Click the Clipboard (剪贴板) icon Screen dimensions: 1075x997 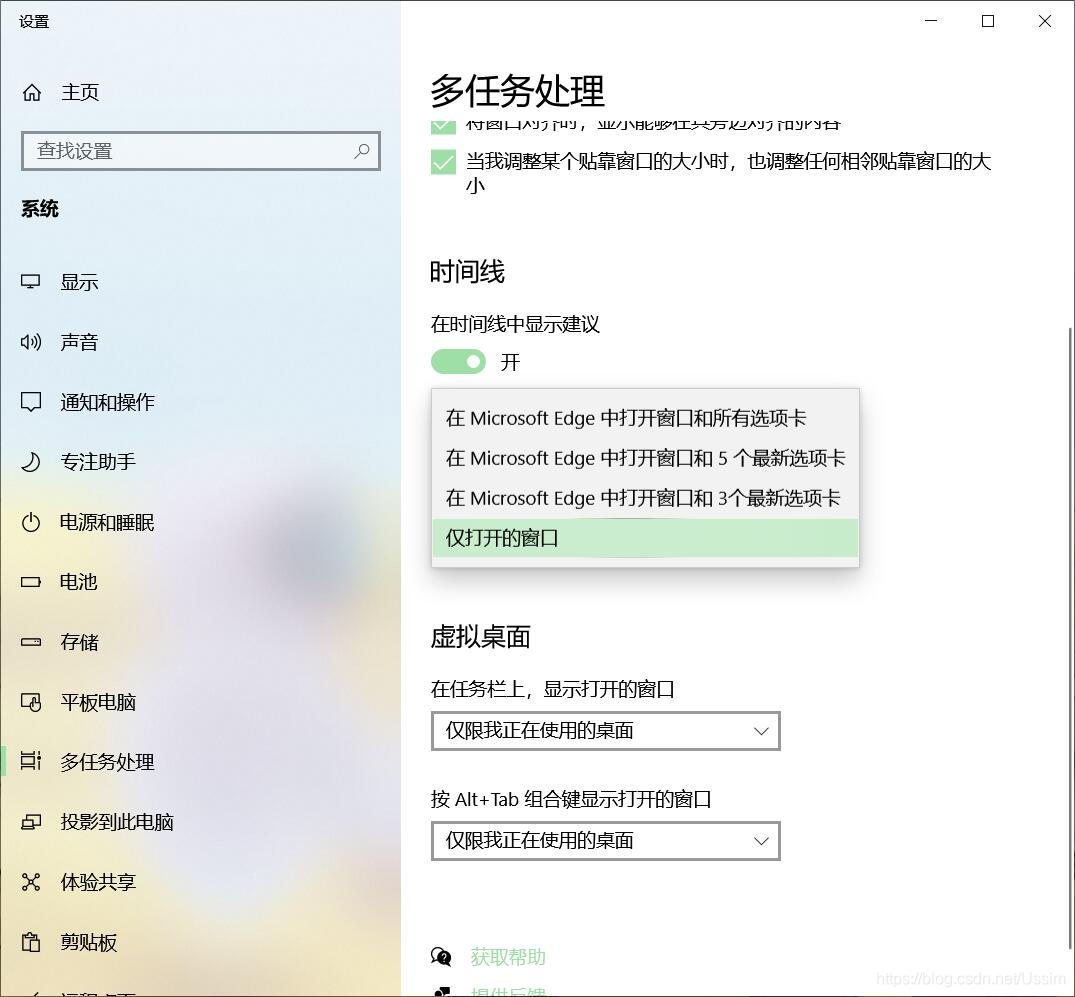31,942
